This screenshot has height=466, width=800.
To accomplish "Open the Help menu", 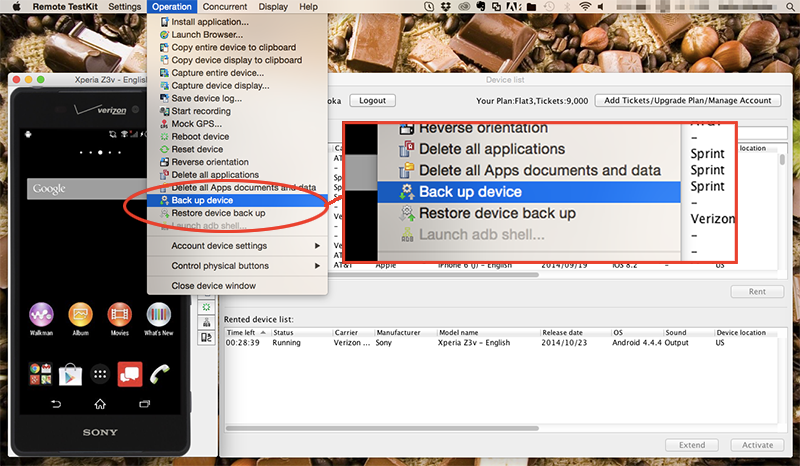I will click(x=308, y=7).
